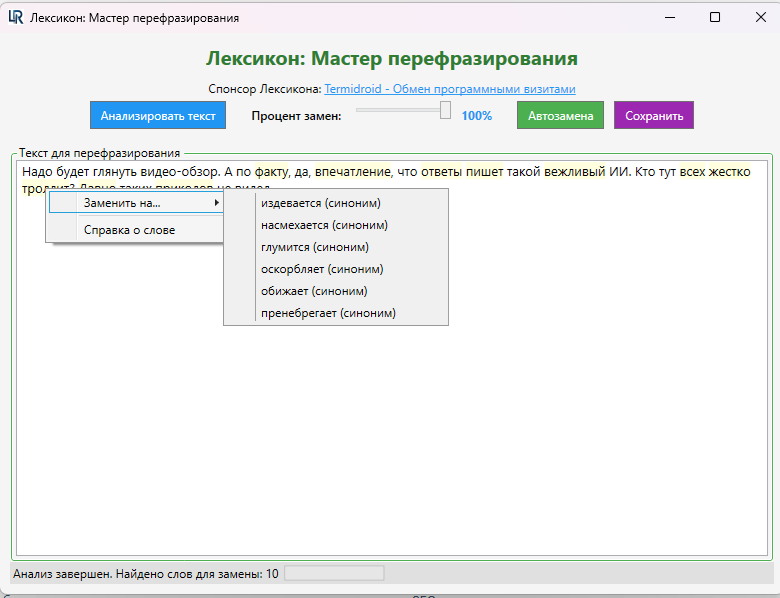Click the Процент замен slider thumb
Viewport: 780px width, 598px height.
[x=446, y=111]
